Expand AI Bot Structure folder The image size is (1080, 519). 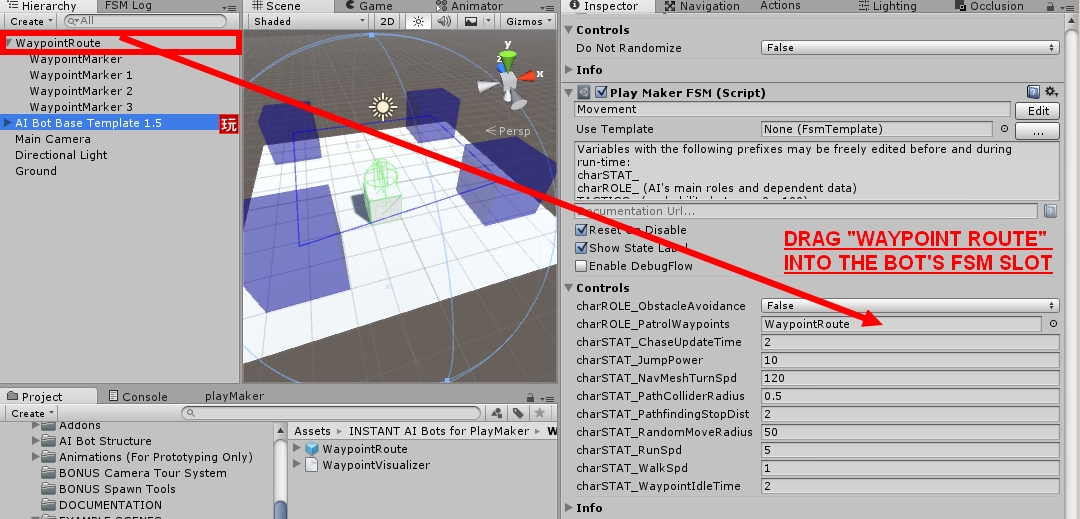(35, 441)
